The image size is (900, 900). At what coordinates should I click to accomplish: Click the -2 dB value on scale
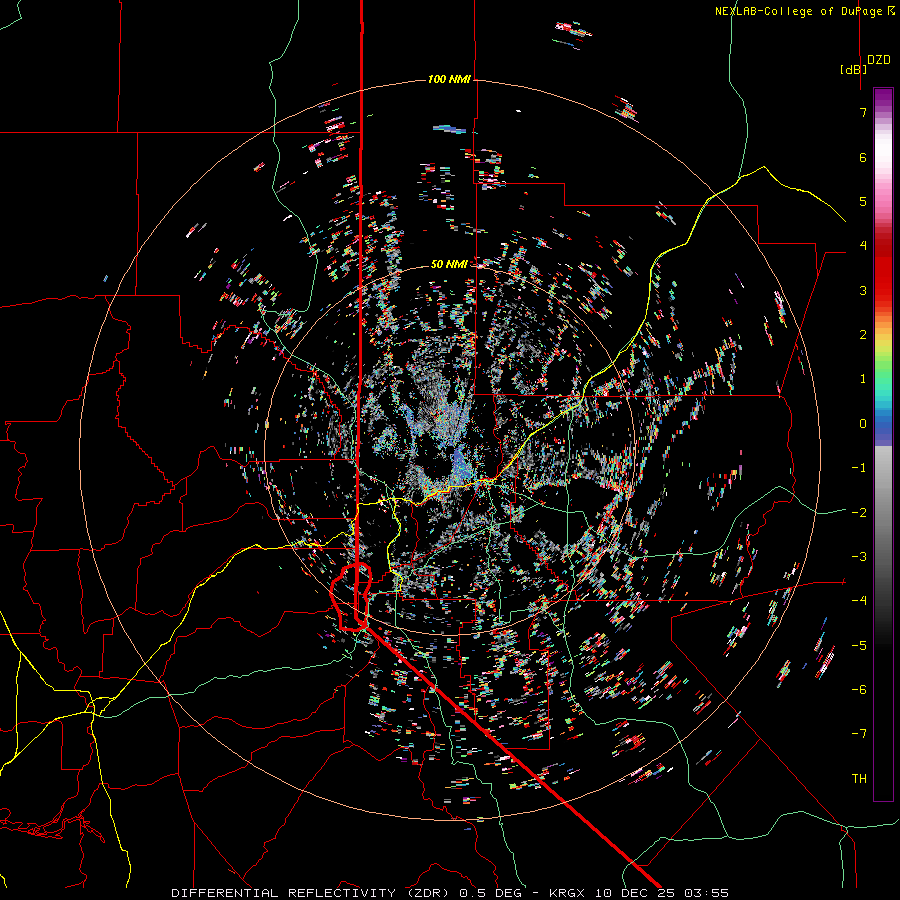(x=859, y=512)
